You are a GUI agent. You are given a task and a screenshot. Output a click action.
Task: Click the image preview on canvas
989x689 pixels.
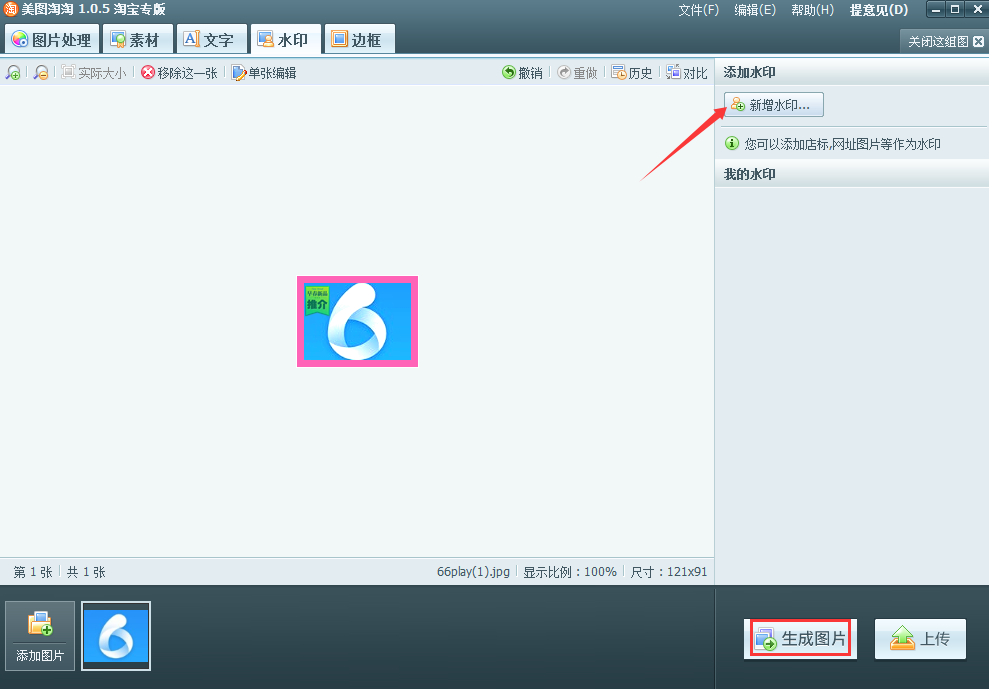[x=358, y=321]
